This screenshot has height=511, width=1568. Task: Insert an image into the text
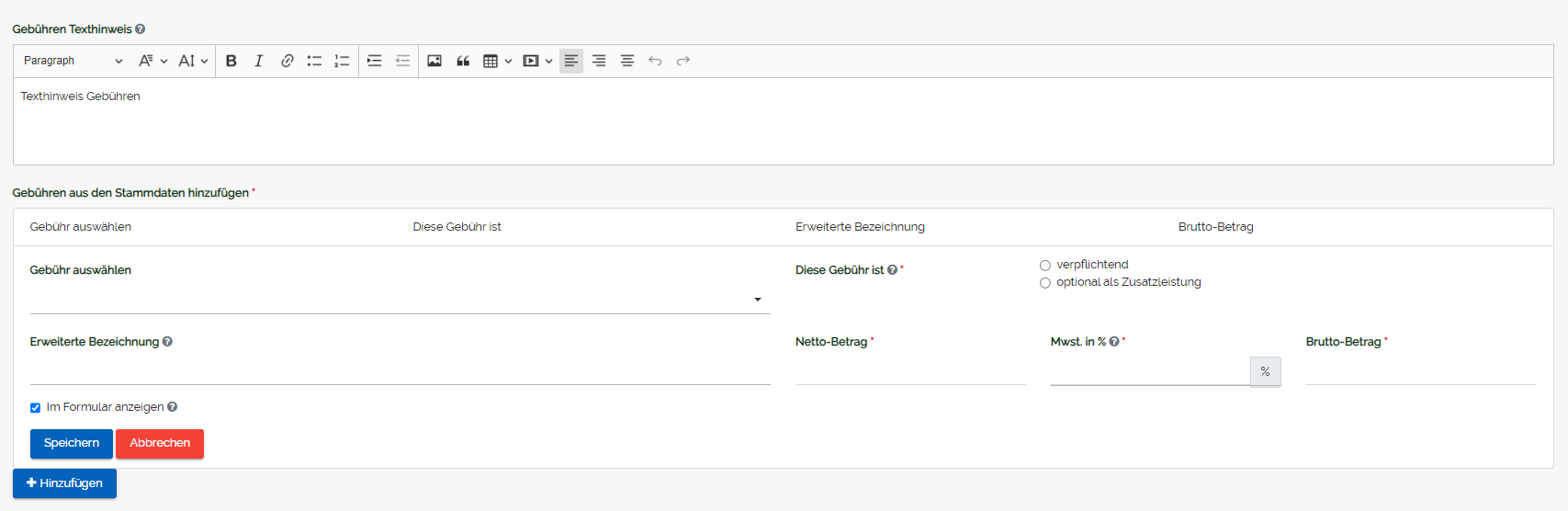[x=434, y=61]
